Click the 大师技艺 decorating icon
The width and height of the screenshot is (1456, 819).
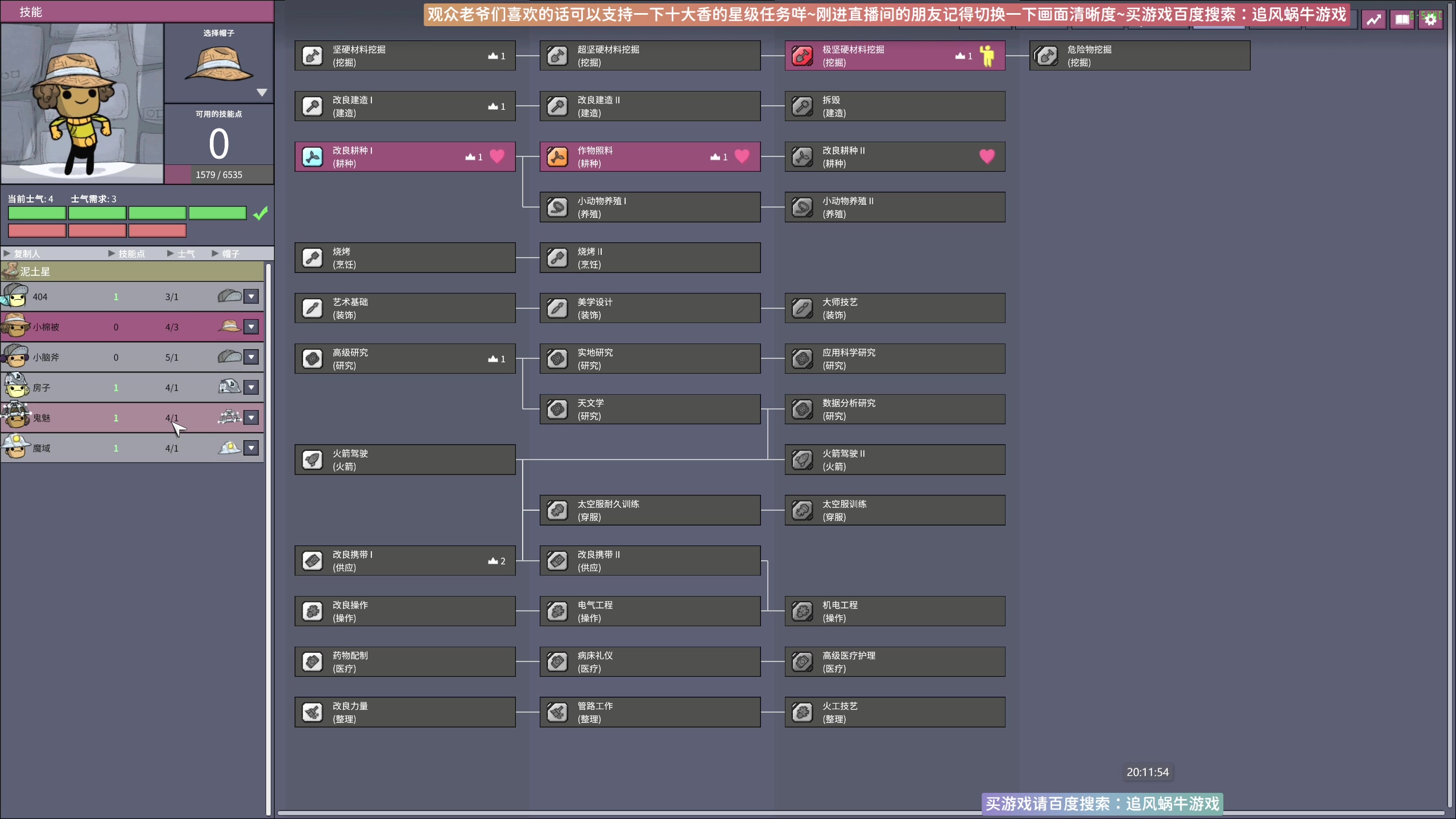[x=803, y=308]
